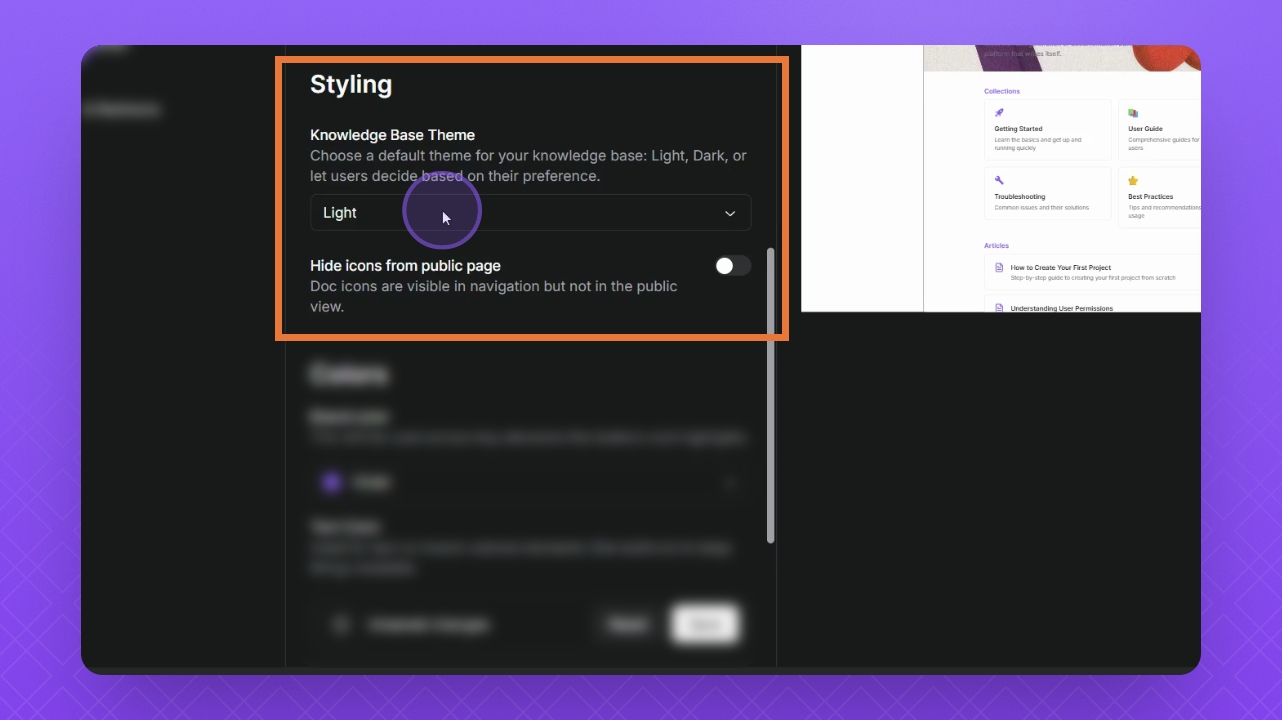1282x720 pixels.
Task: Click the 'Choose a default theme' description text
Action: [529, 166]
